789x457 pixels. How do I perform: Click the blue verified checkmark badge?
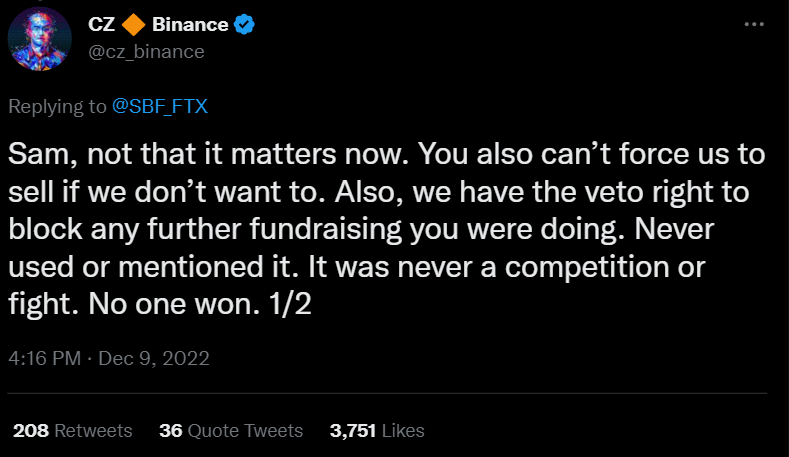(x=244, y=25)
